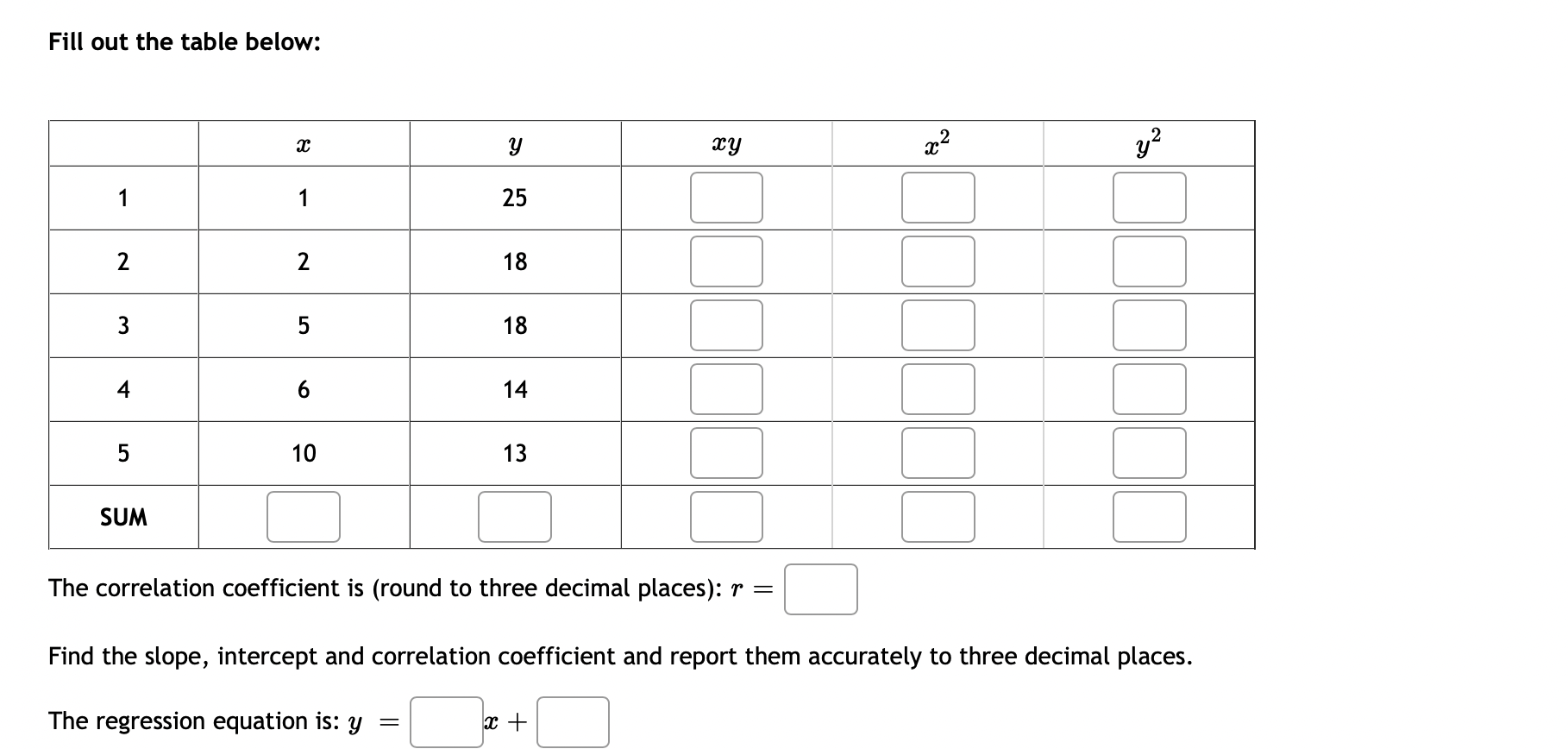Click the y² input field for row 4
1568x749 pixels.
click(x=1151, y=389)
